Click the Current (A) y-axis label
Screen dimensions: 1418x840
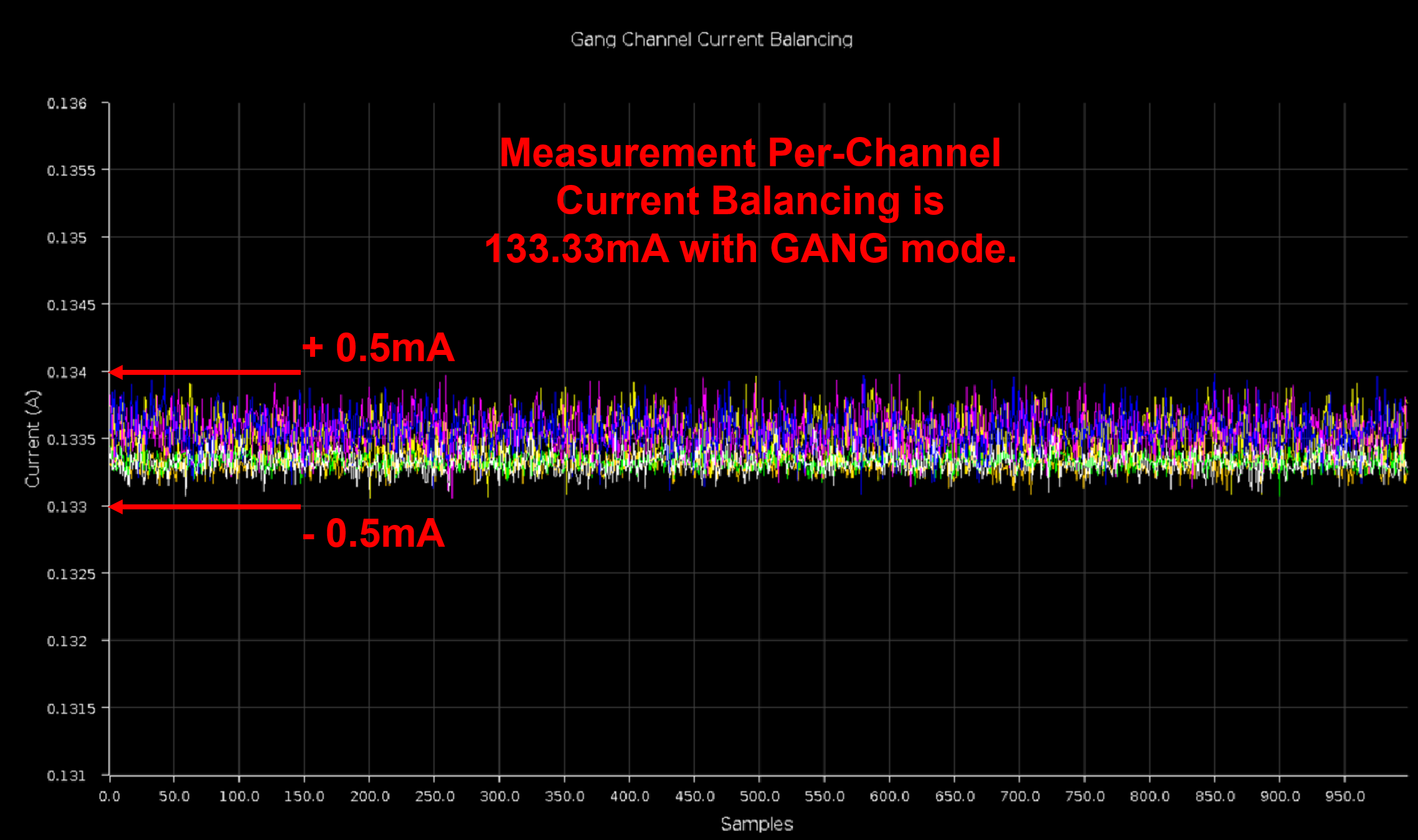coord(32,438)
